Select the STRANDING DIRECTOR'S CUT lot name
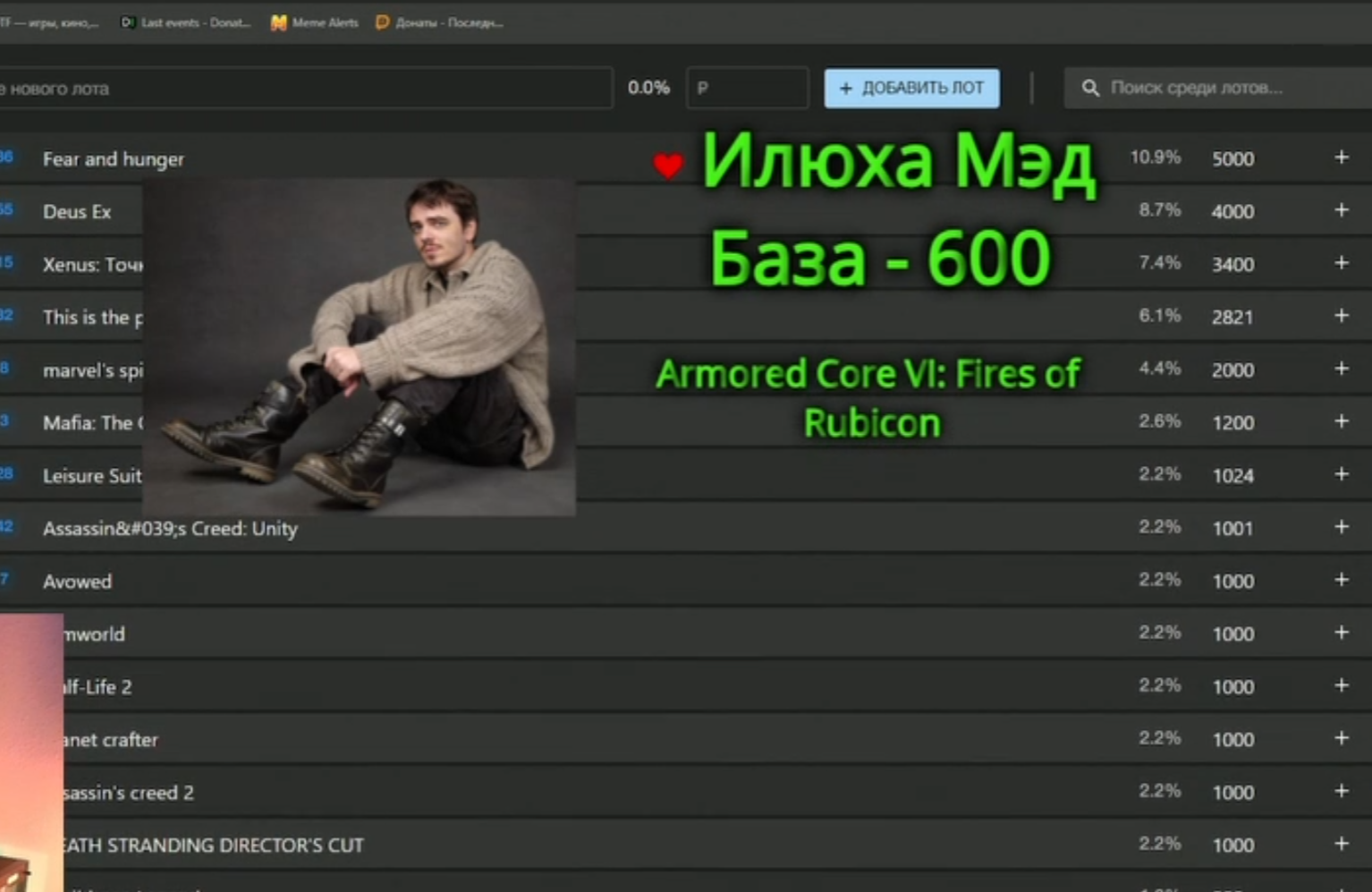Screen dimensions: 1372x892 (215, 845)
